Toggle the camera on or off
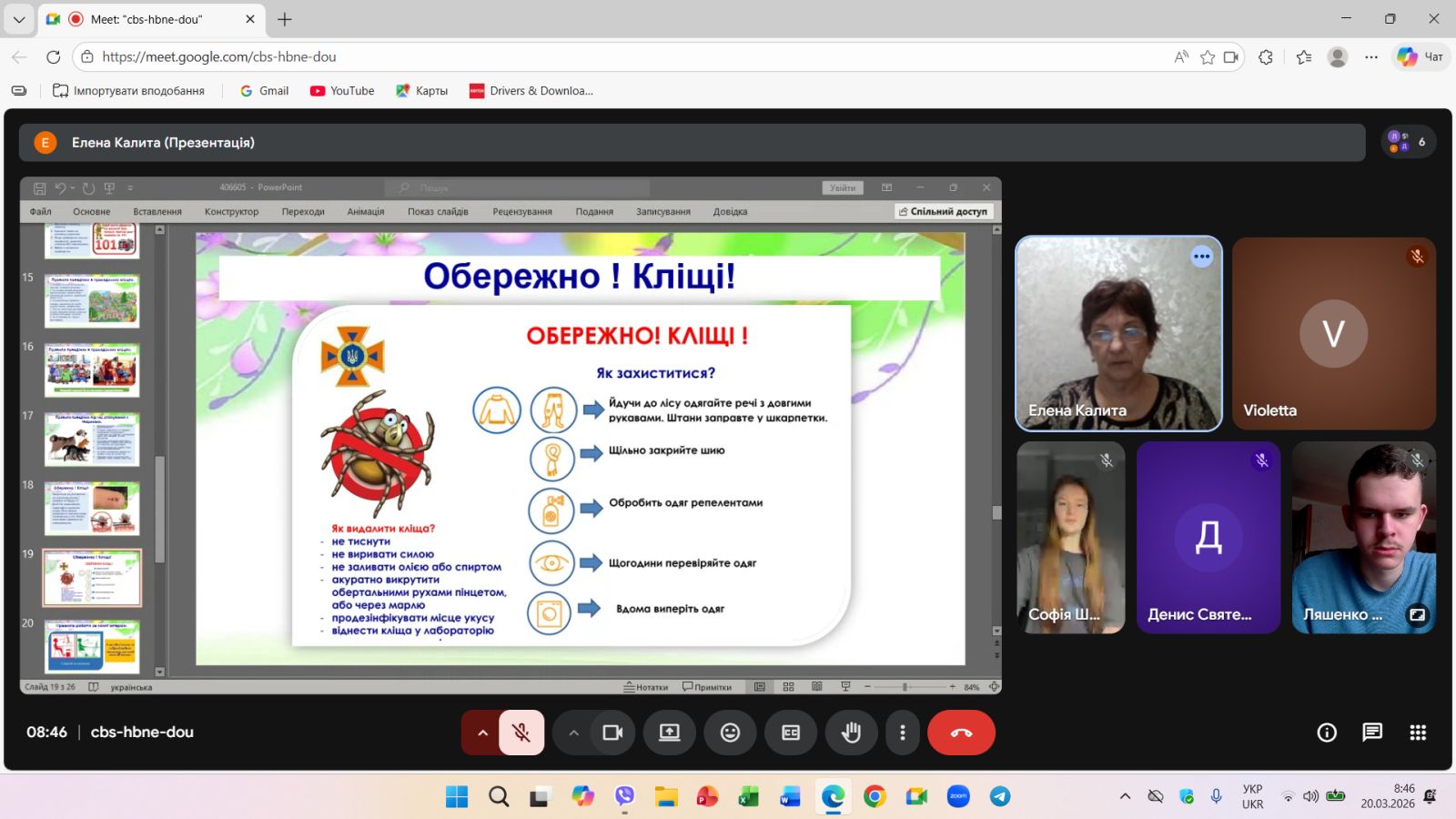This screenshot has height=819, width=1456. 612,733
